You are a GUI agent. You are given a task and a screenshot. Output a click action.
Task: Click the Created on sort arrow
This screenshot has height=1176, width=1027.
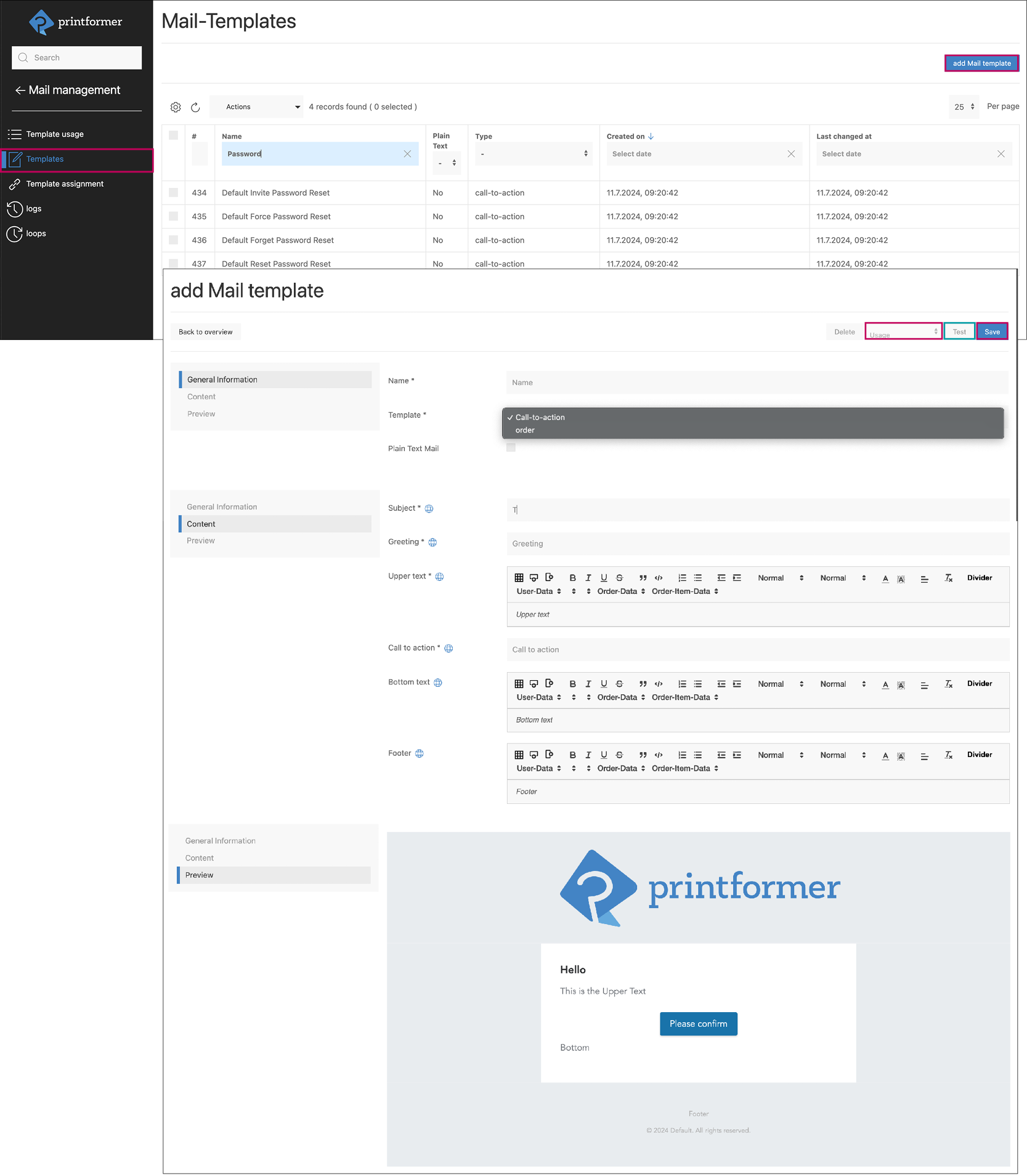point(651,136)
